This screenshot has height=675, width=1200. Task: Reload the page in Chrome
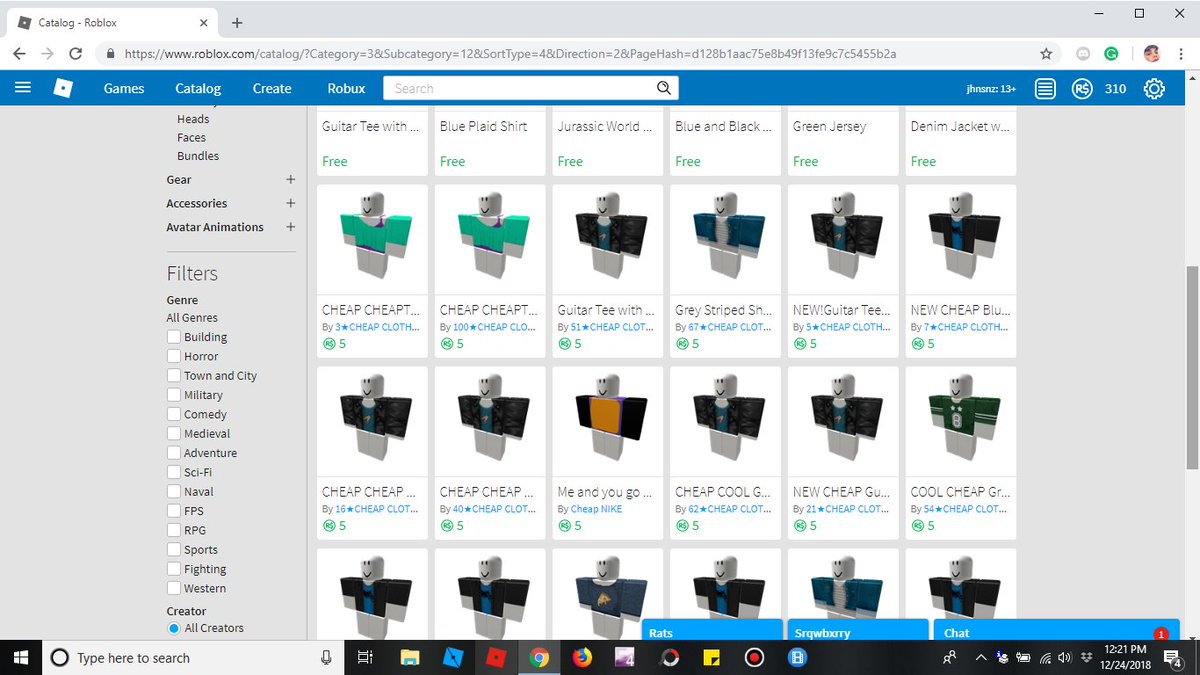pos(78,53)
